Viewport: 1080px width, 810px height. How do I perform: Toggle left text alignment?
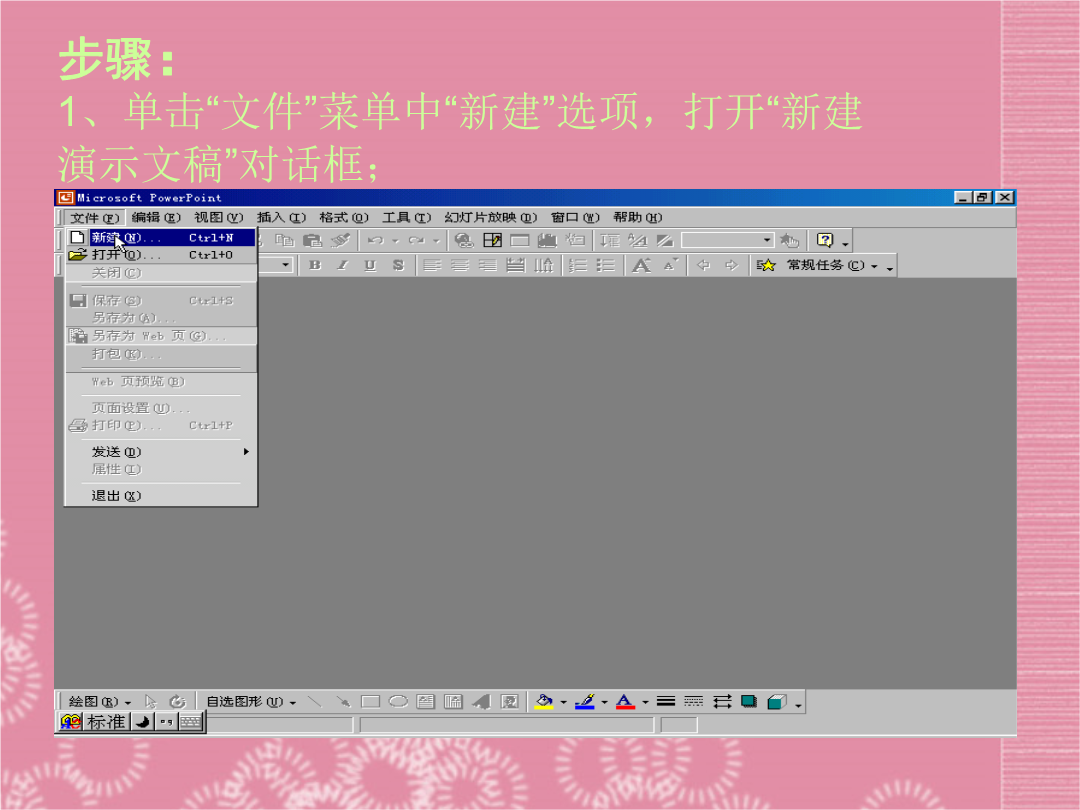[x=432, y=265]
